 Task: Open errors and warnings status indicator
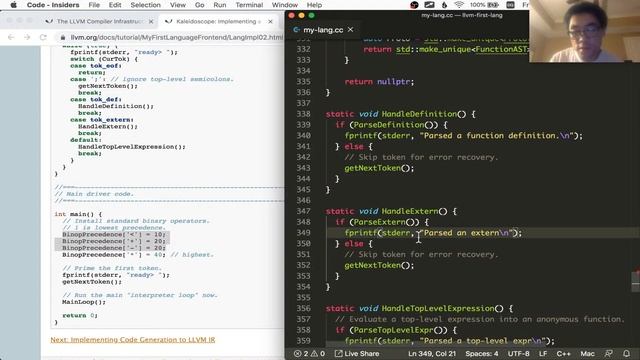[309, 353]
